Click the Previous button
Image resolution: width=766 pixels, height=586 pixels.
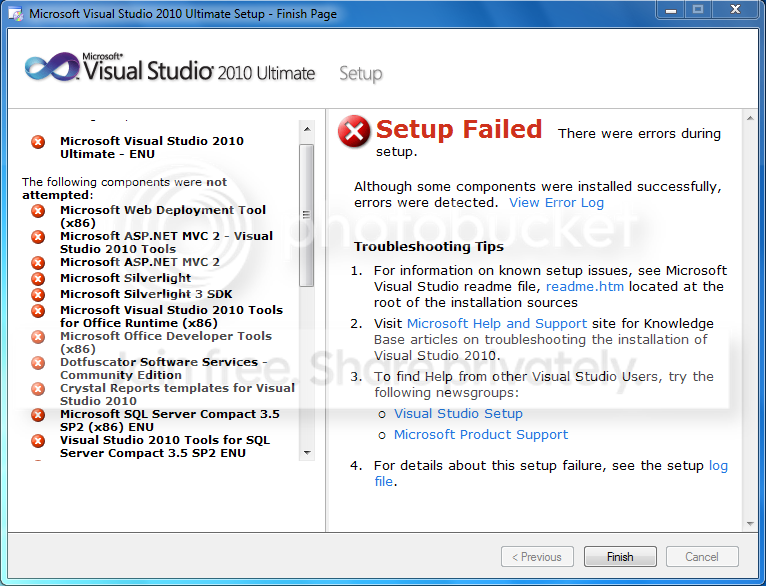(x=537, y=557)
